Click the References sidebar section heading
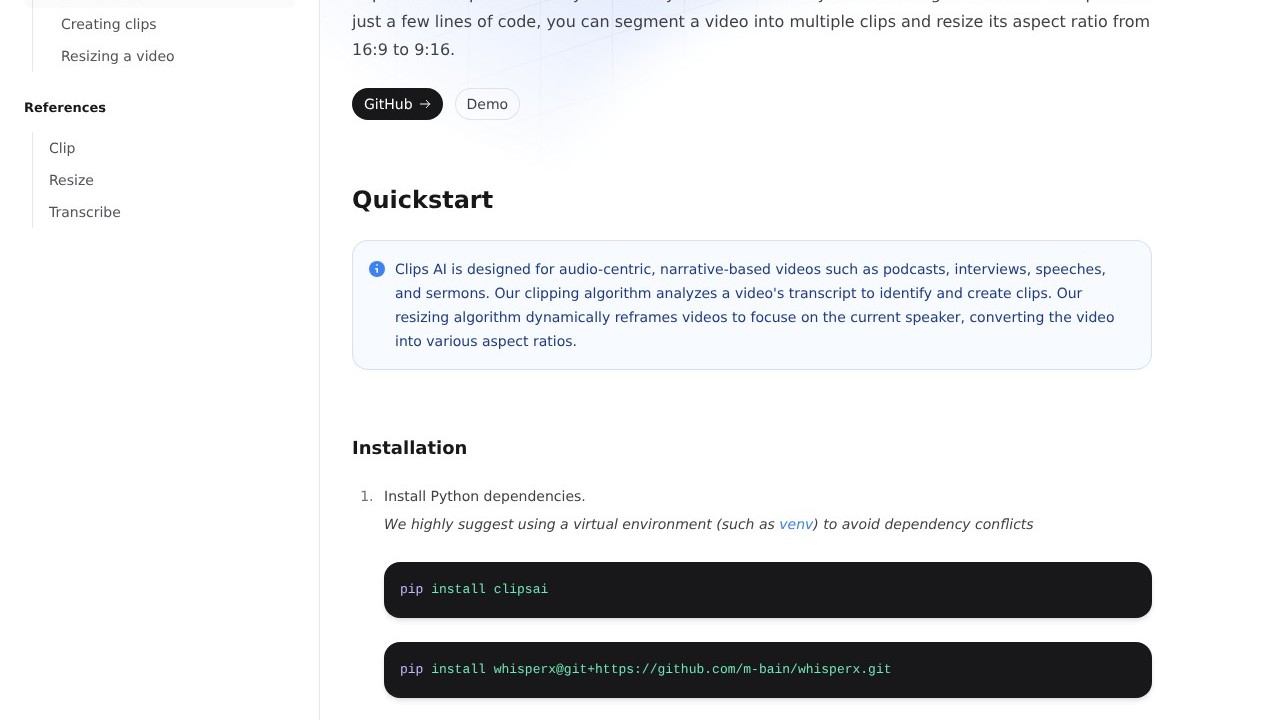Screen dimensions: 1280x720 click(65, 107)
